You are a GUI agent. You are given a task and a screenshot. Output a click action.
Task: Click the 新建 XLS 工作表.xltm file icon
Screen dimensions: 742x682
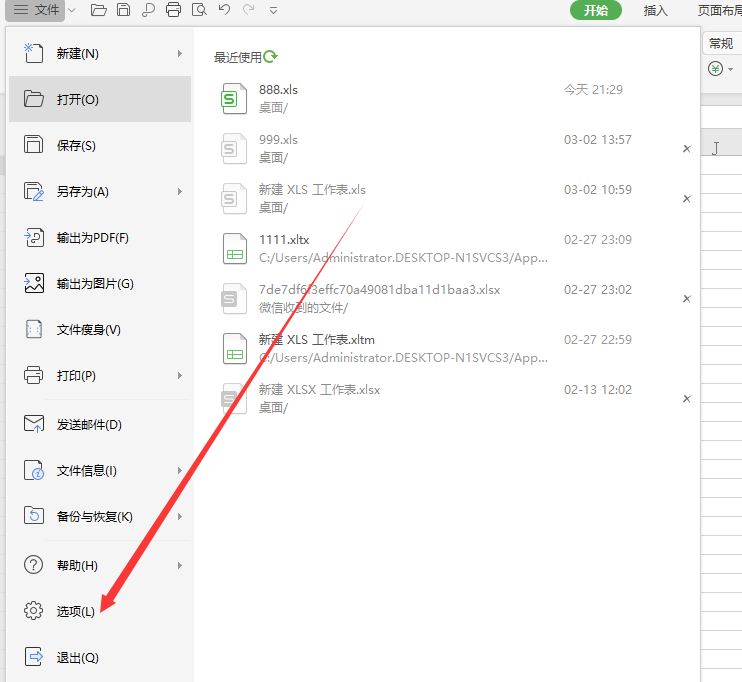coord(235,348)
